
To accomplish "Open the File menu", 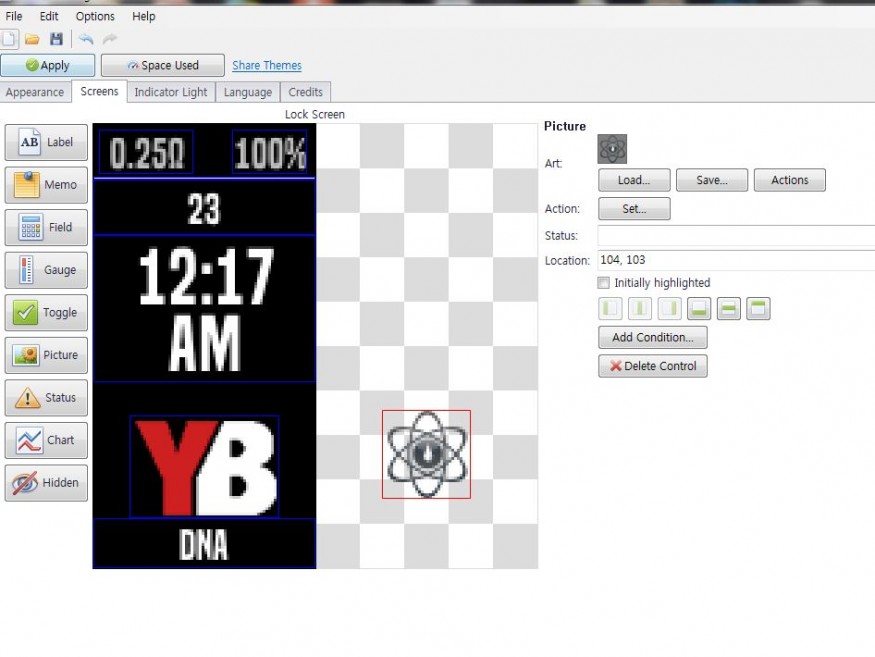I will click(14, 16).
